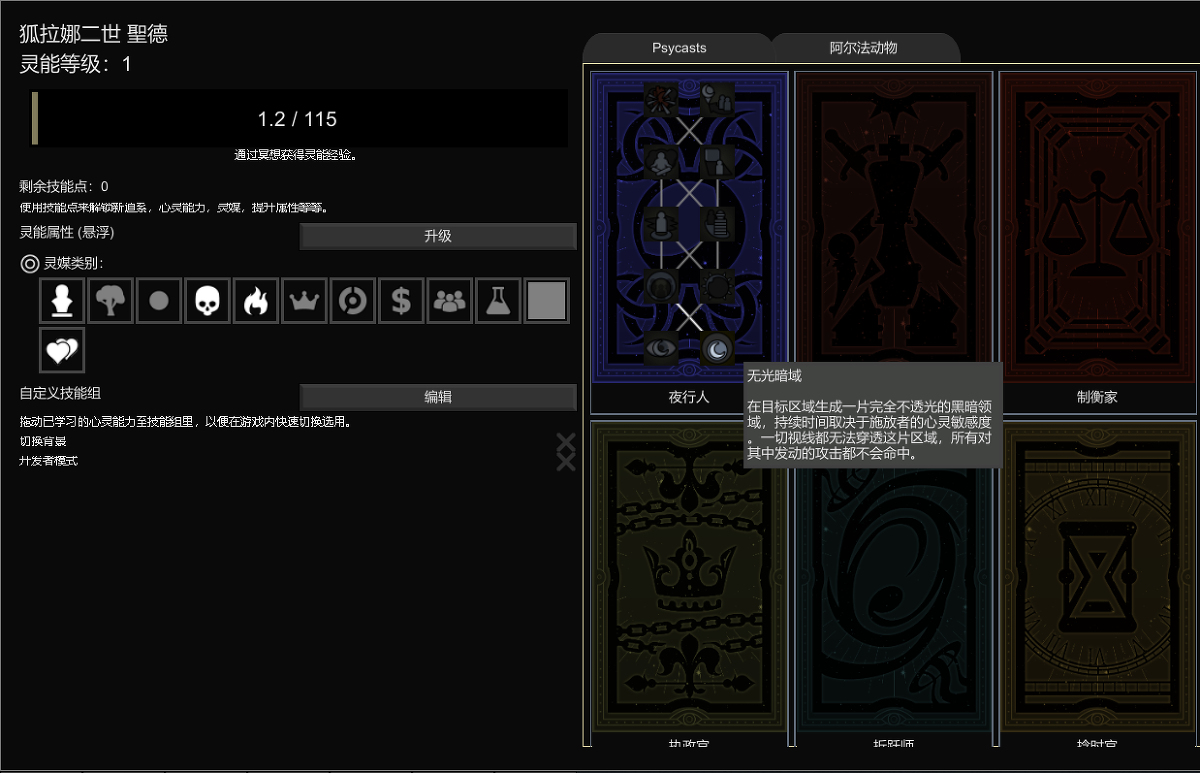Pick the moon-over-people ability in 夜行人 tree
Viewport: 1200px width, 773px height.
coord(716,99)
